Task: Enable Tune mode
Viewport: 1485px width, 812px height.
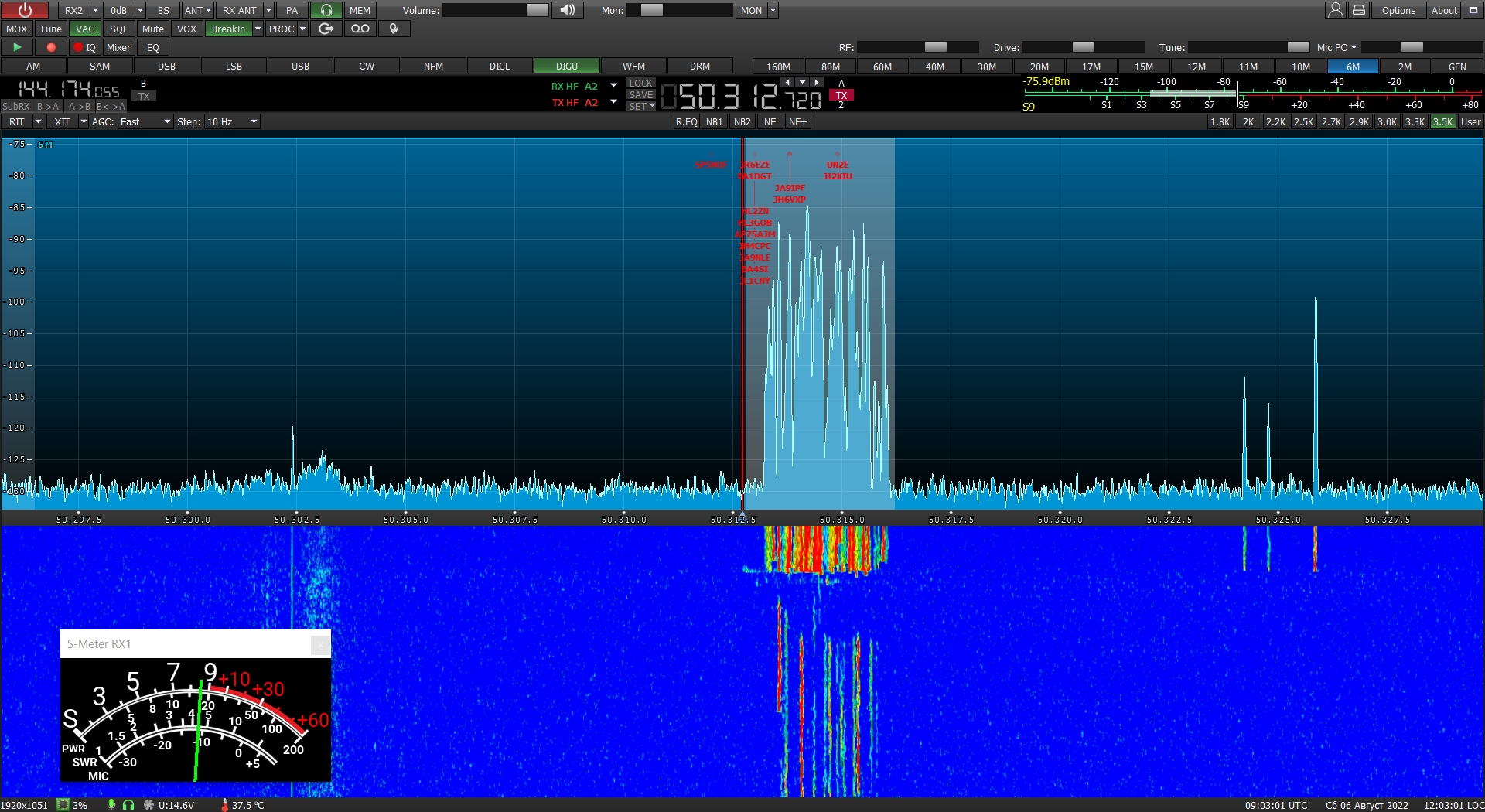Action: (x=51, y=29)
